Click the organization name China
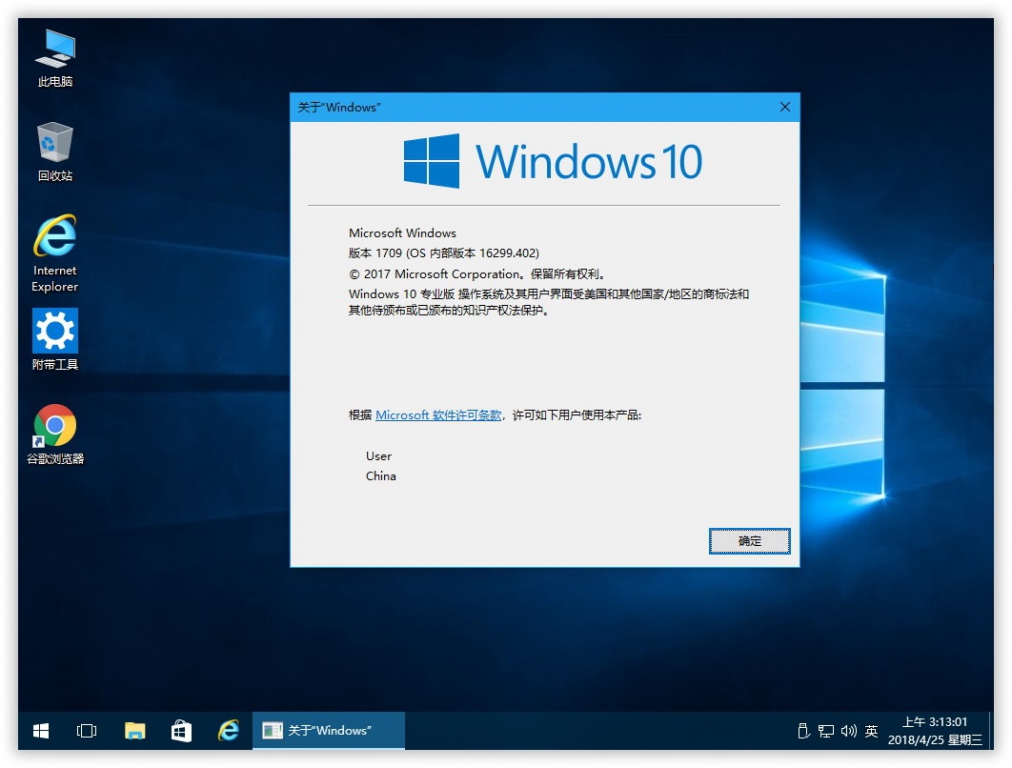Viewport: 1012px width, 768px height. pyautogui.click(x=381, y=476)
